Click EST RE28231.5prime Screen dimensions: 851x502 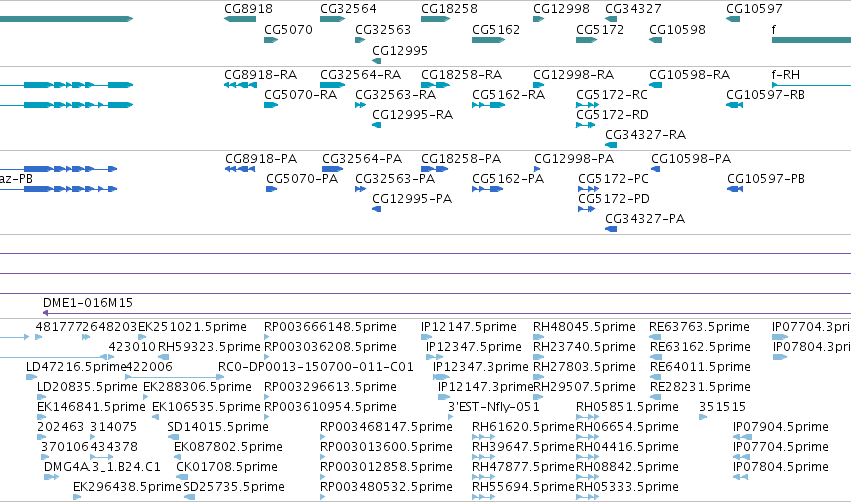(x=700, y=386)
